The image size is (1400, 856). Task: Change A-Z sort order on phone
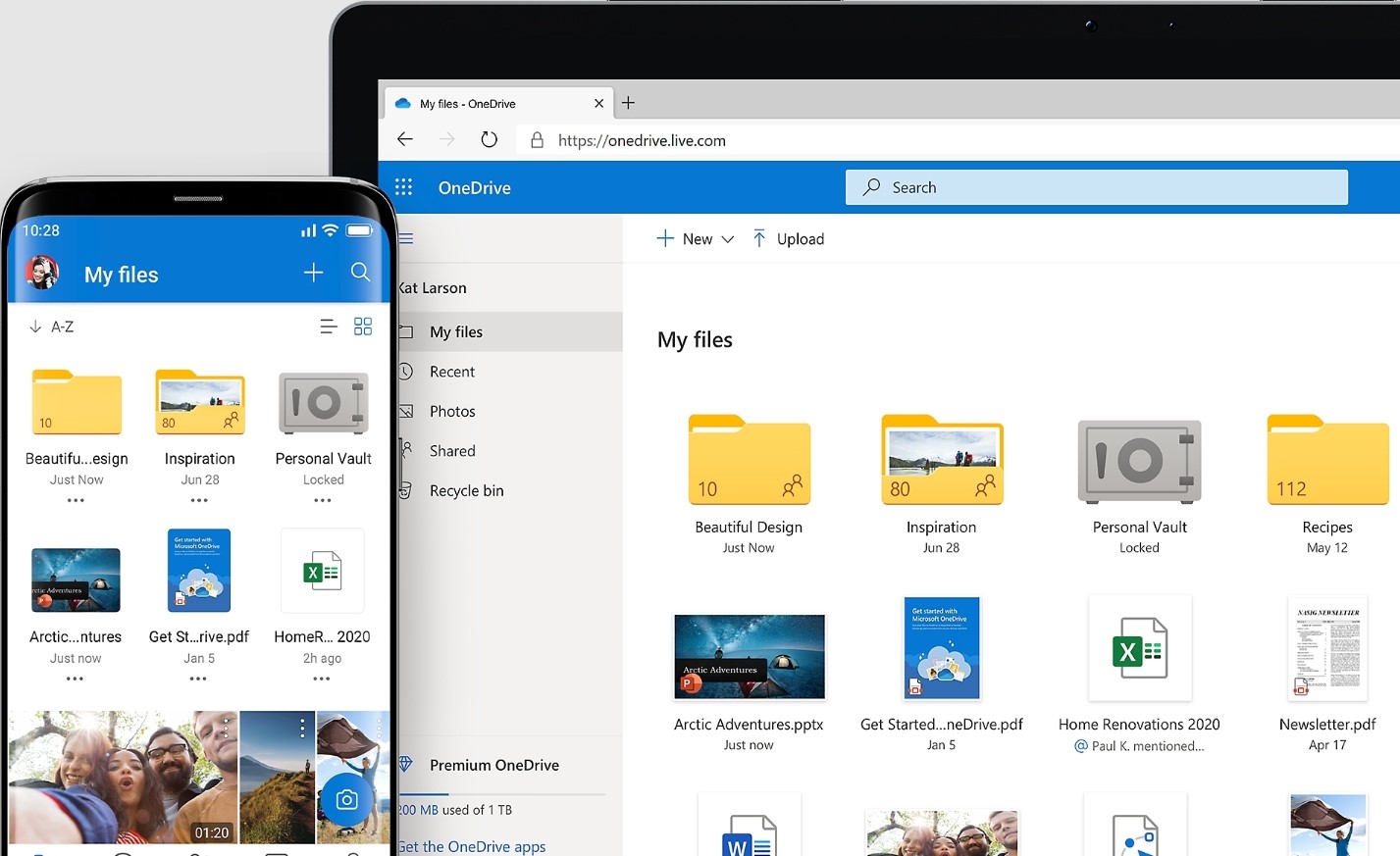[52, 327]
